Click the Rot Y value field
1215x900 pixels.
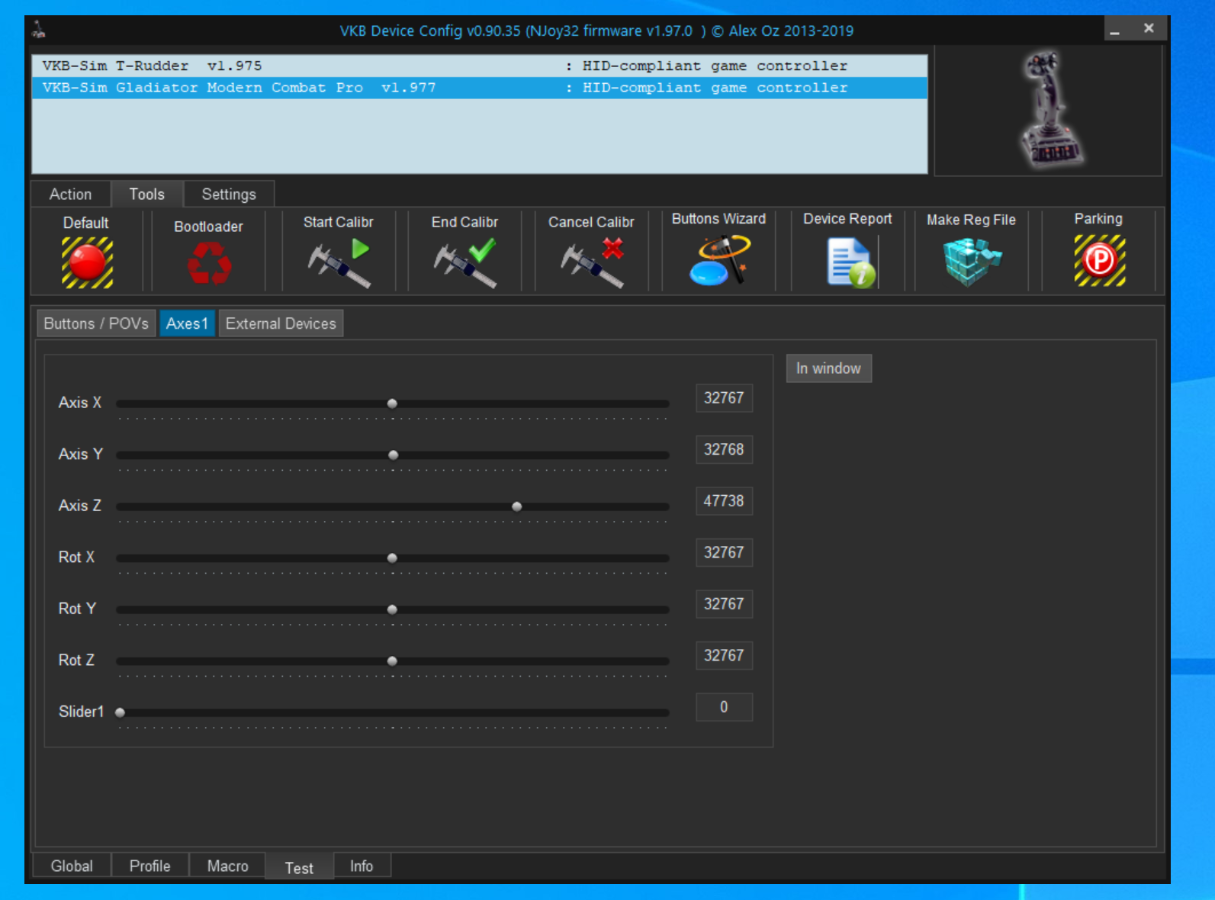[724, 604]
